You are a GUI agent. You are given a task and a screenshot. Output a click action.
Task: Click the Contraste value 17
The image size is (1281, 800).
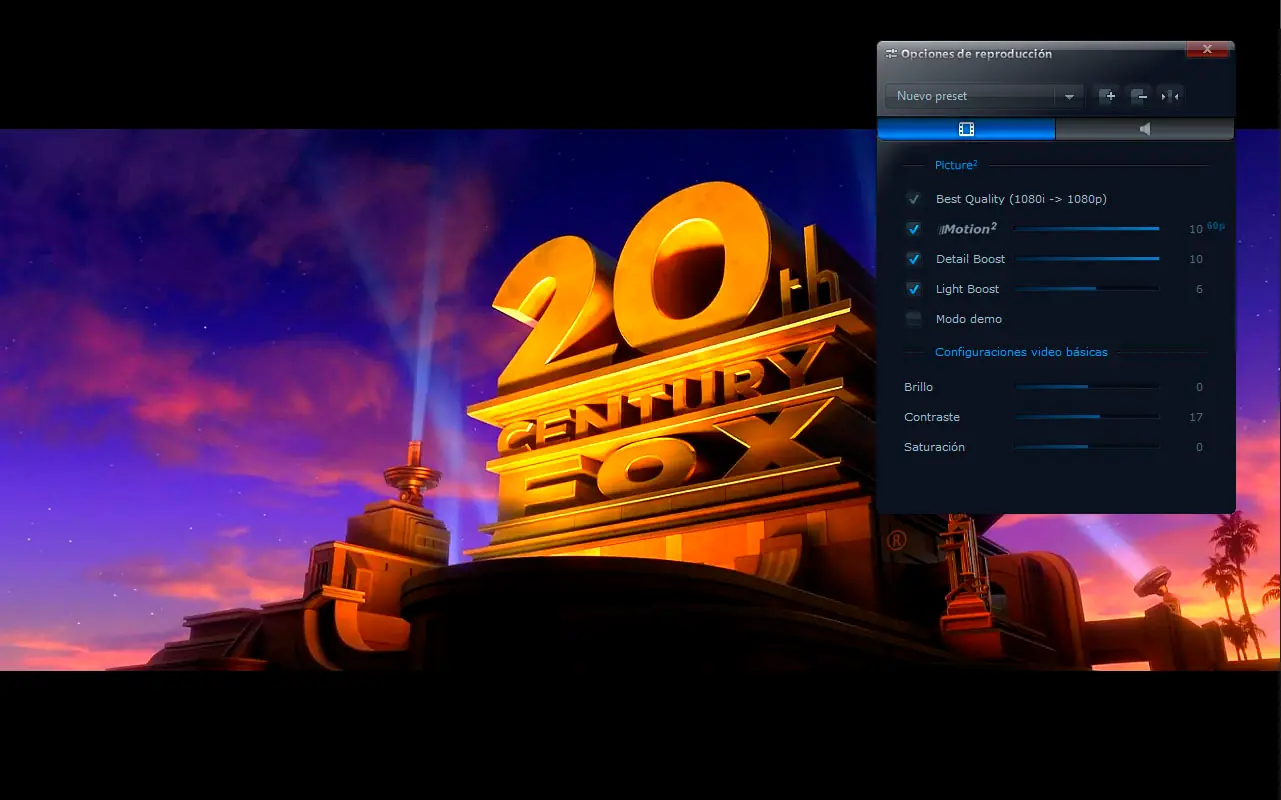click(1196, 417)
